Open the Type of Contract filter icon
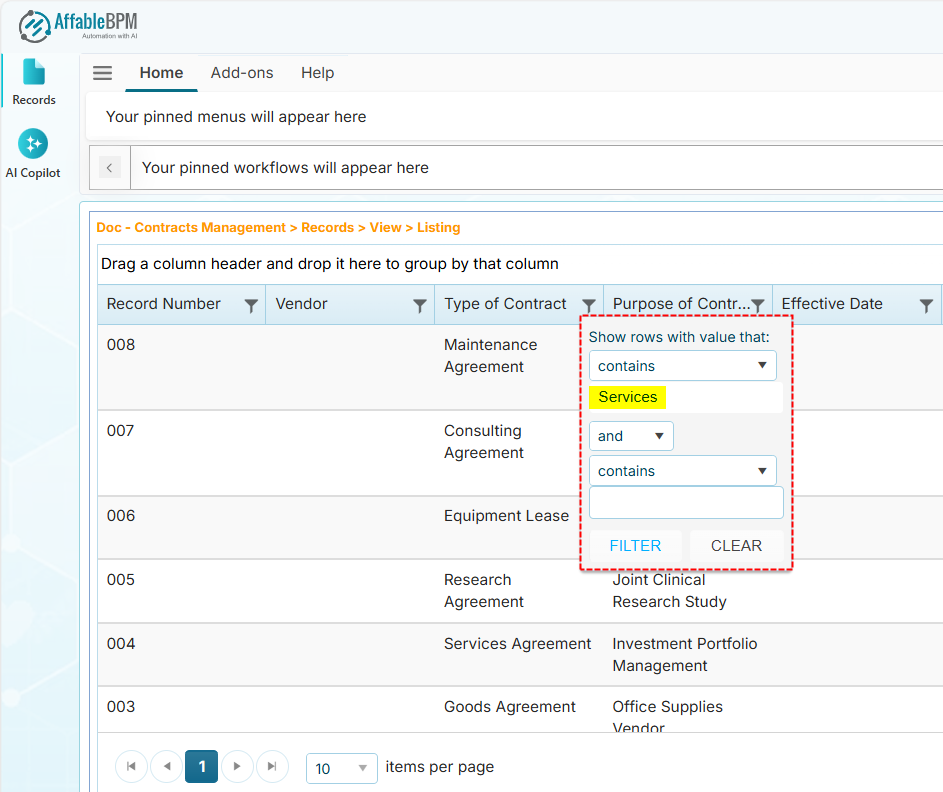The width and height of the screenshot is (943, 792). tap(589, 304)
